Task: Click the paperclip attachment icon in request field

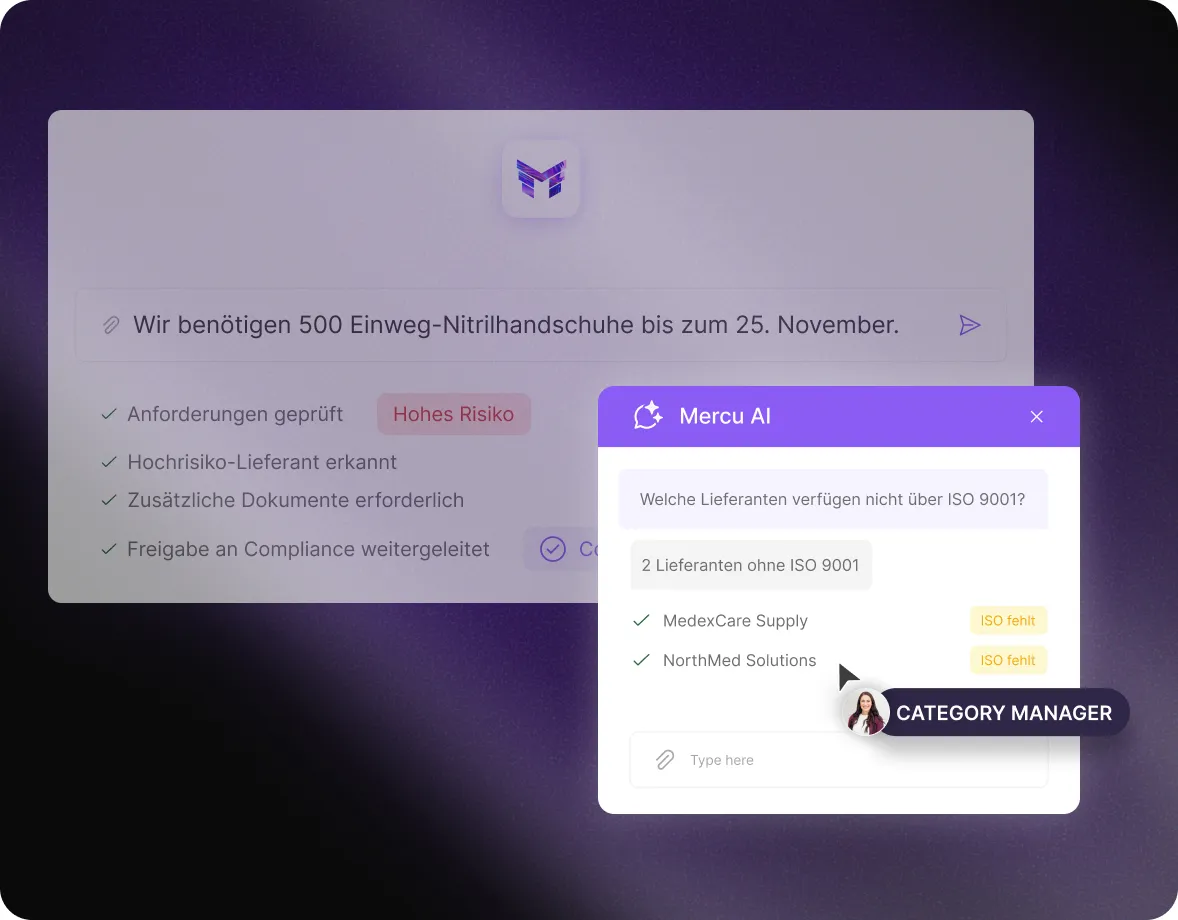Action: pos(110,325)
